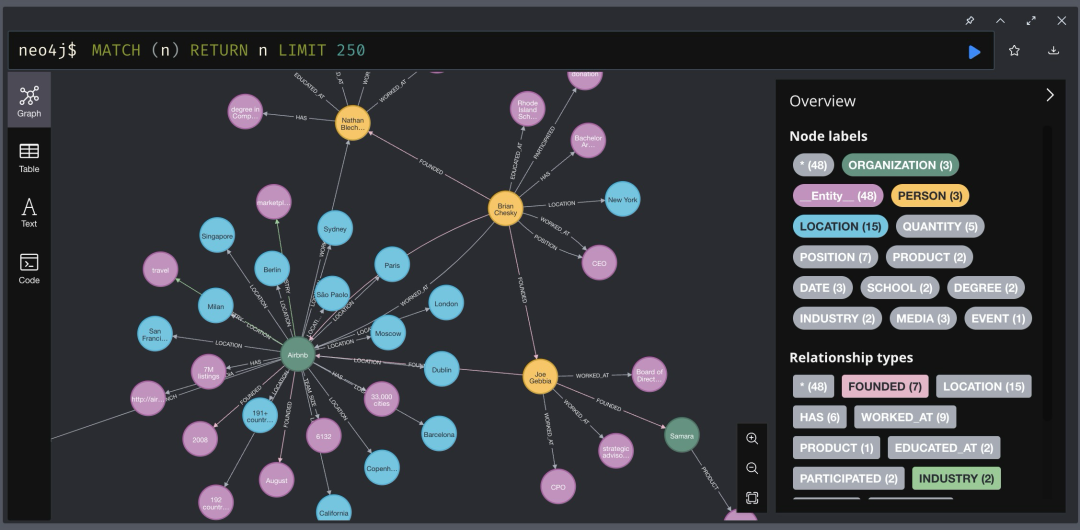Select the Dublin location node
The height and width of the screenshot is (530, 1080).
tap(442, 369)
